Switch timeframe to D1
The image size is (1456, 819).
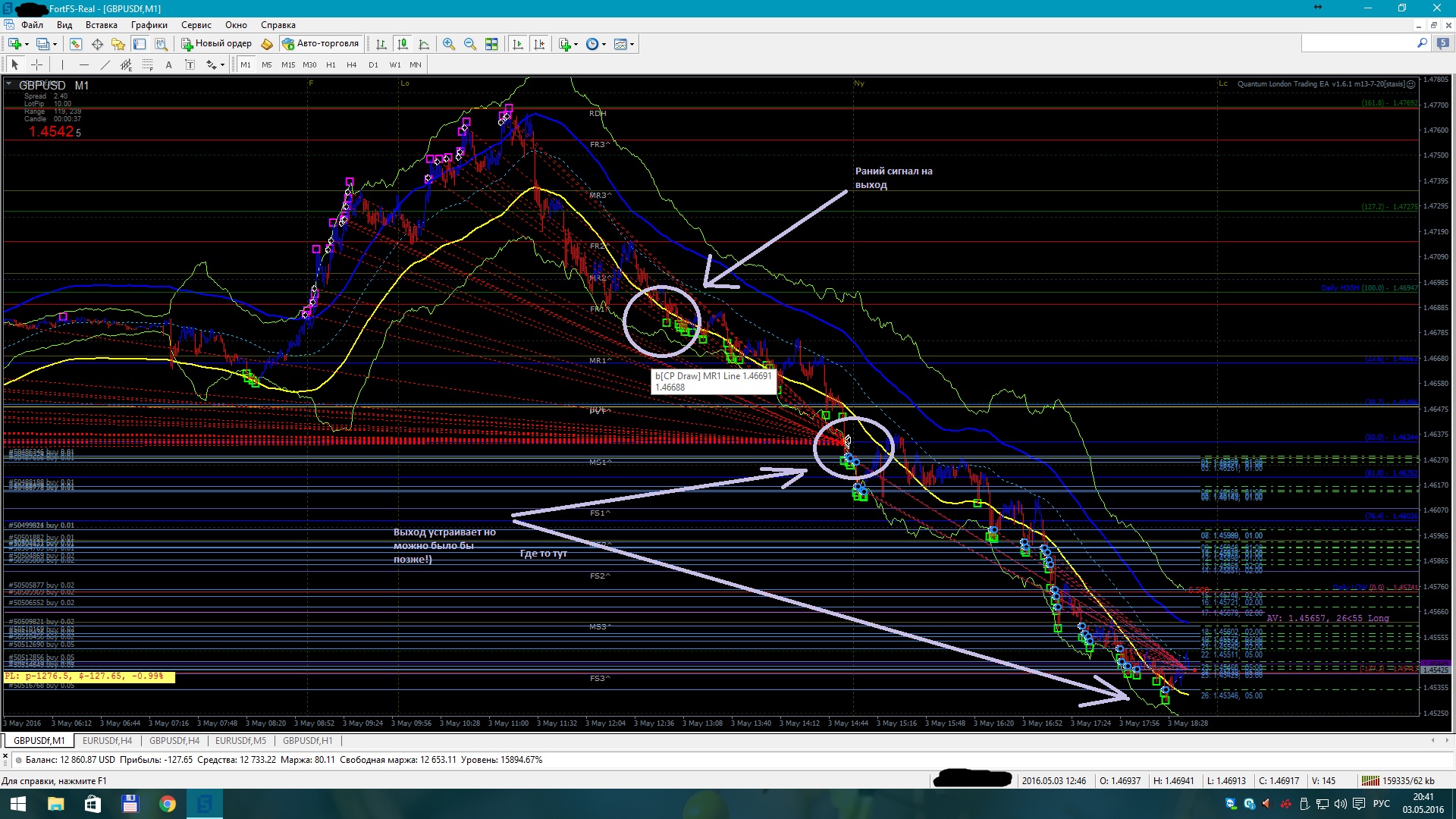373,65
